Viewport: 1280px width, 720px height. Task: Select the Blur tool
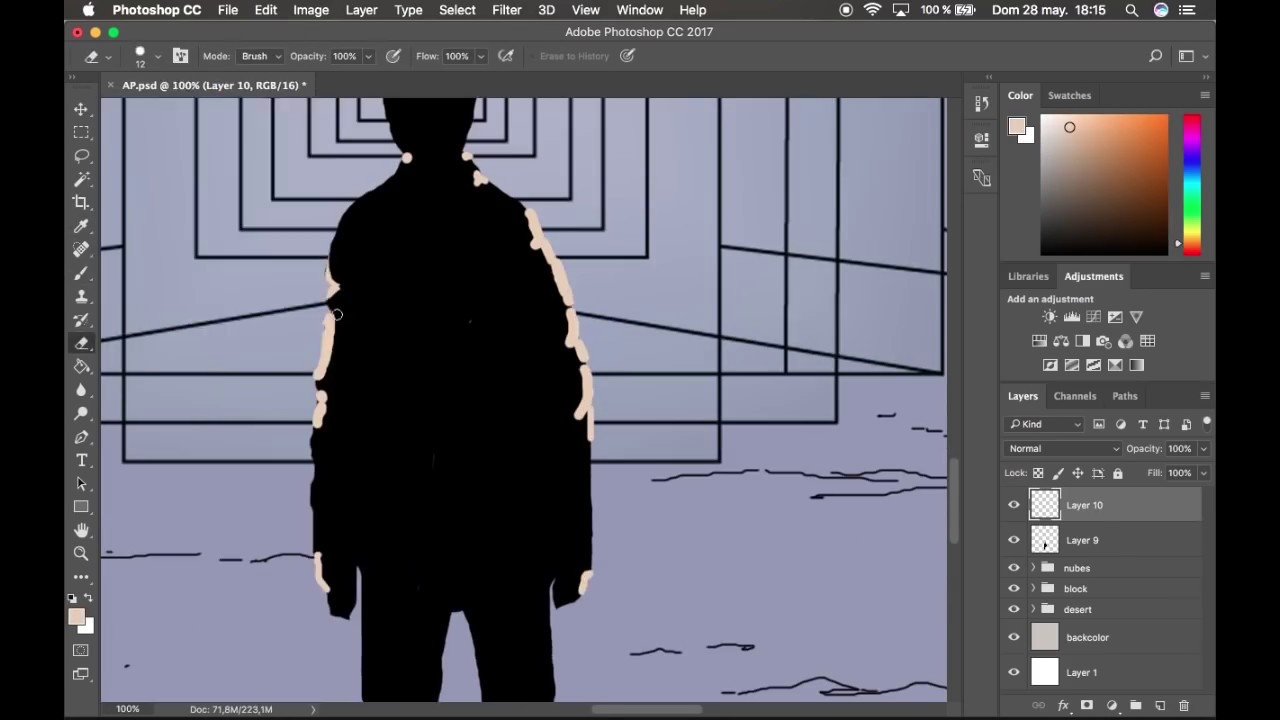[81, 390]
